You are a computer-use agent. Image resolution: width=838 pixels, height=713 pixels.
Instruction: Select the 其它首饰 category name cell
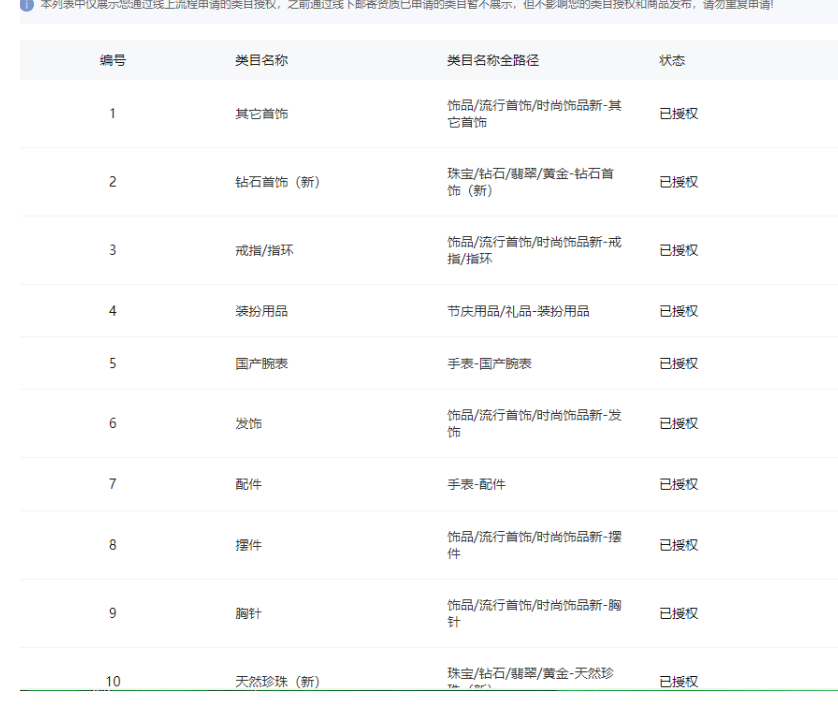click(262, 114)
